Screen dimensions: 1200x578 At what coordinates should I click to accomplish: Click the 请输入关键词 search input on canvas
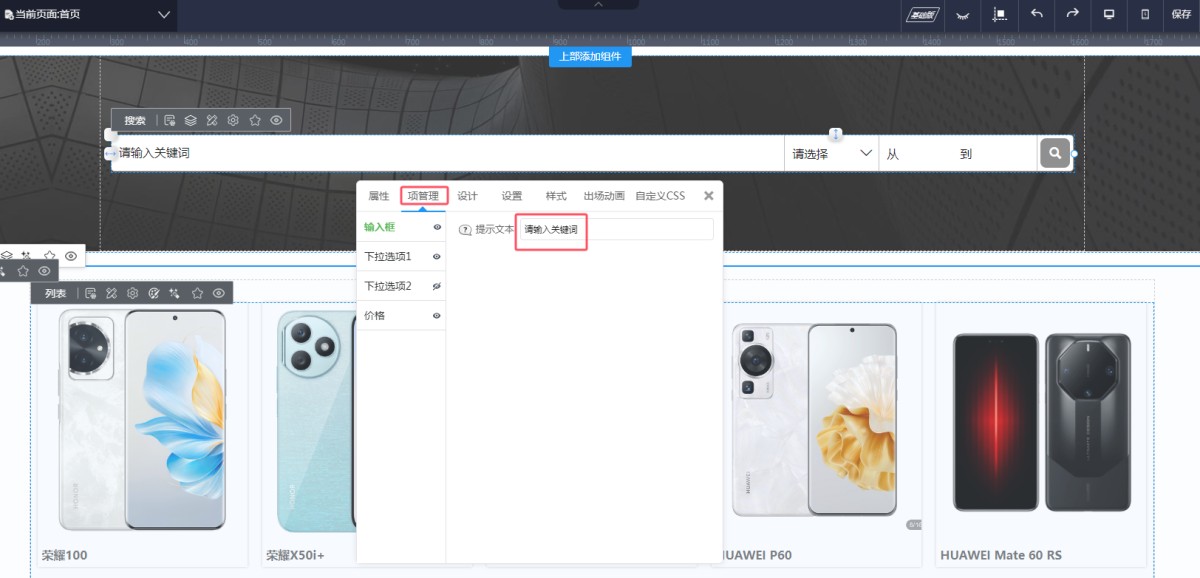click(447, 154)
